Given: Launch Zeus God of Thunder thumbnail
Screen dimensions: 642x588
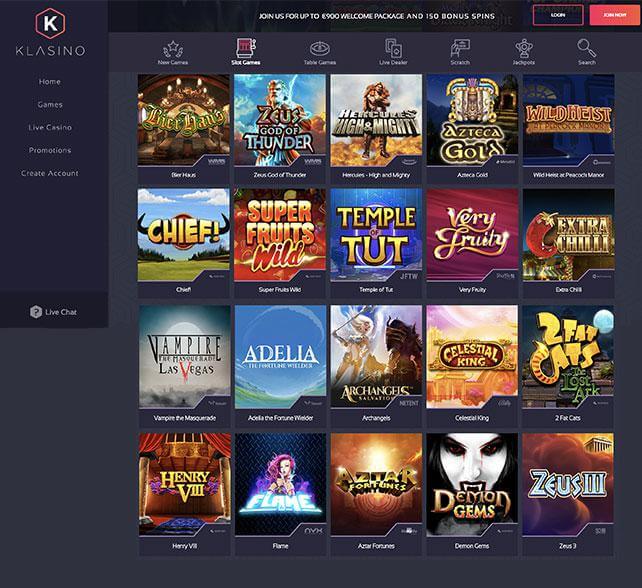Looking at the screenshot, I should tap(280, 120).
